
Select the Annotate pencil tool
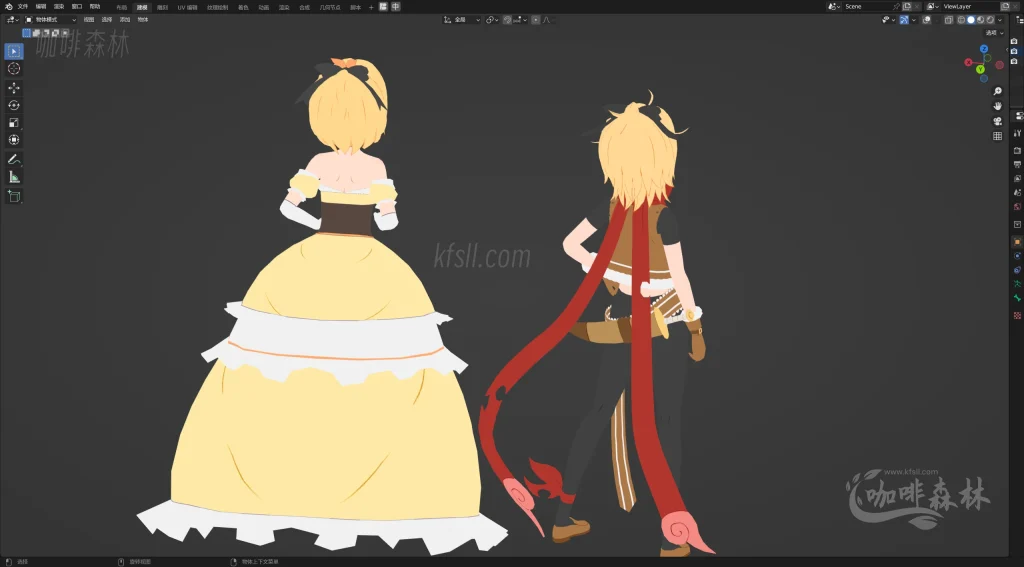point(14,159)
